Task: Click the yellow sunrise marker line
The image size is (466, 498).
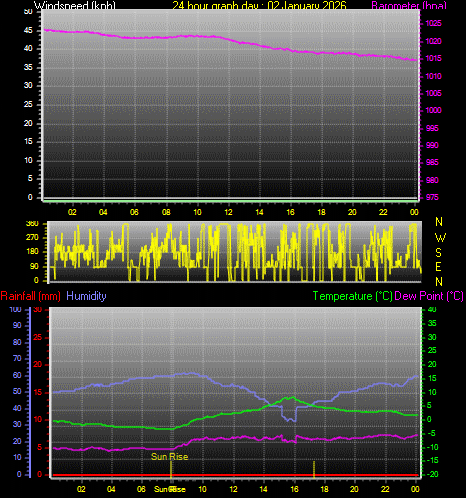Action: click(171, 469)
